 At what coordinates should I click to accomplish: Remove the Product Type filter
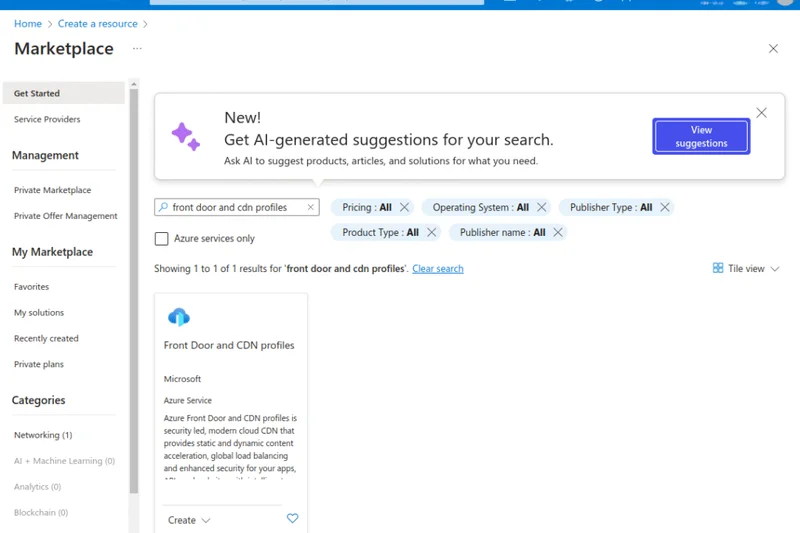click(x=431, y=232)
